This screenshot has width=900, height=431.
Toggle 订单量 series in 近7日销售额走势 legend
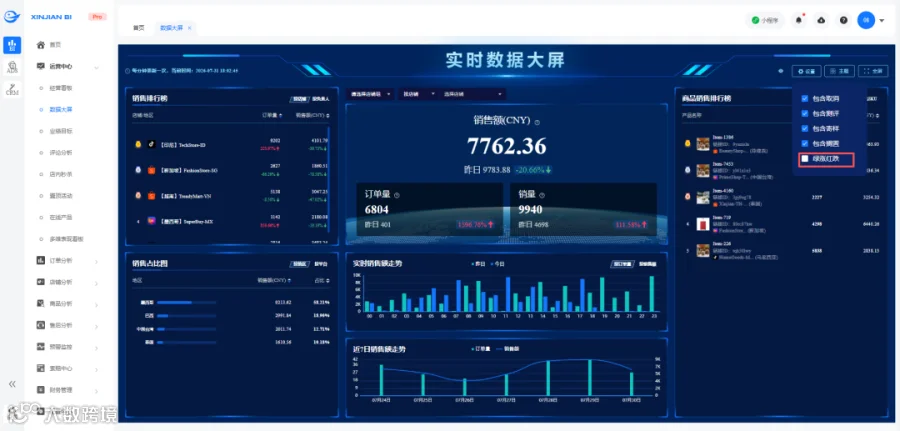point(480,349)
